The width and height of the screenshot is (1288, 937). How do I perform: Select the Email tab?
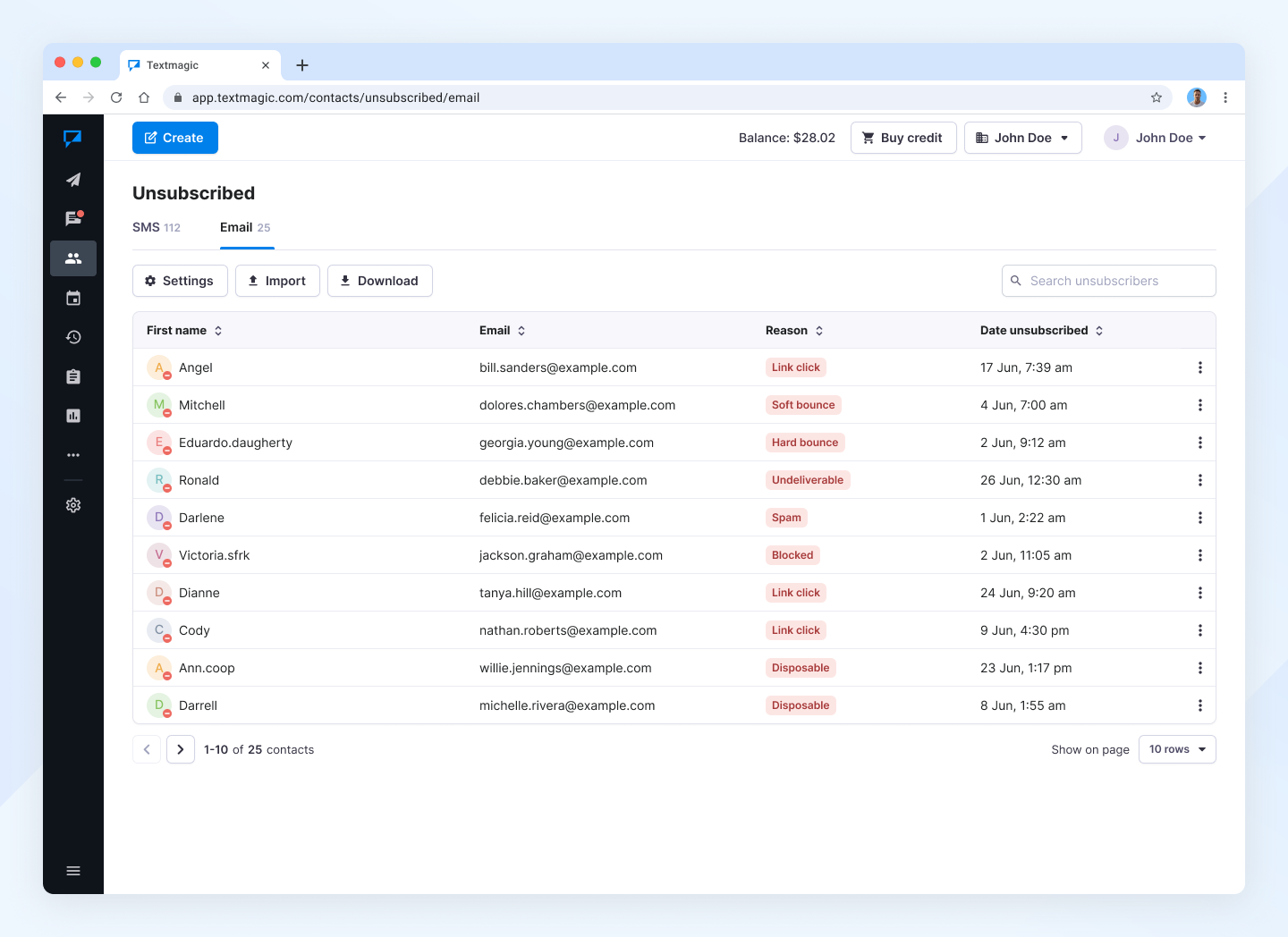coord(245,228)
